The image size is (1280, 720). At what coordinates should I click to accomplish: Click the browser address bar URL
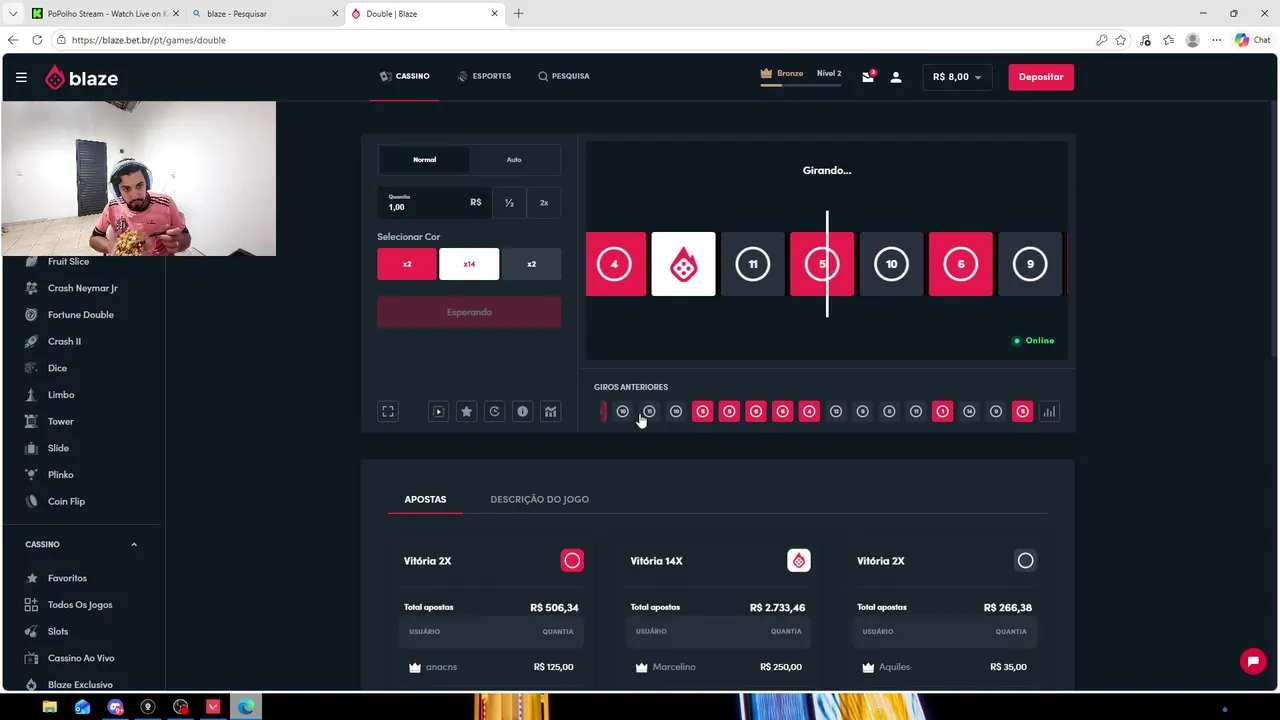tap(148, 40)
